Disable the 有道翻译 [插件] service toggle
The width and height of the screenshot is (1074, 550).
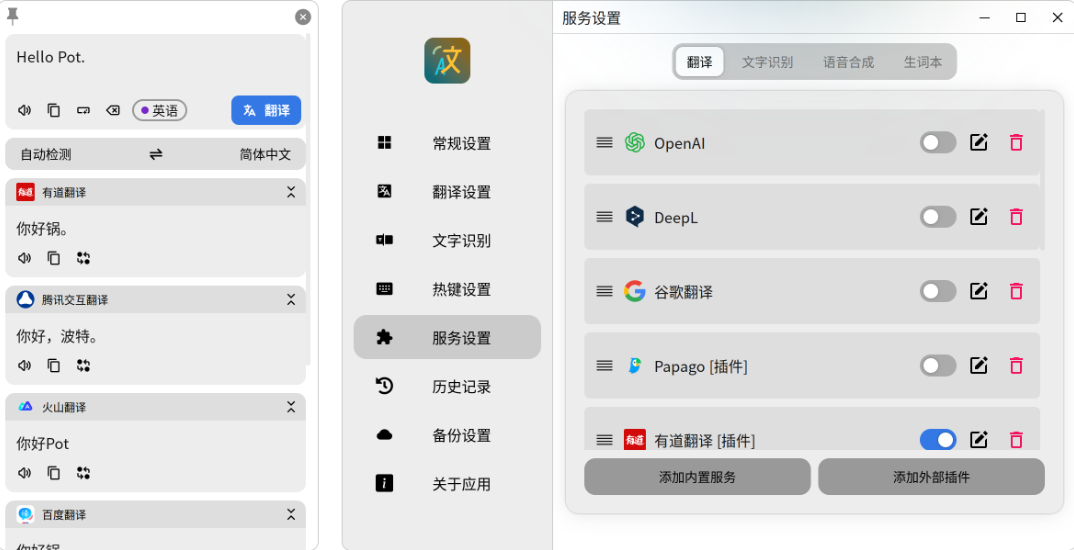tap(938, 440)
